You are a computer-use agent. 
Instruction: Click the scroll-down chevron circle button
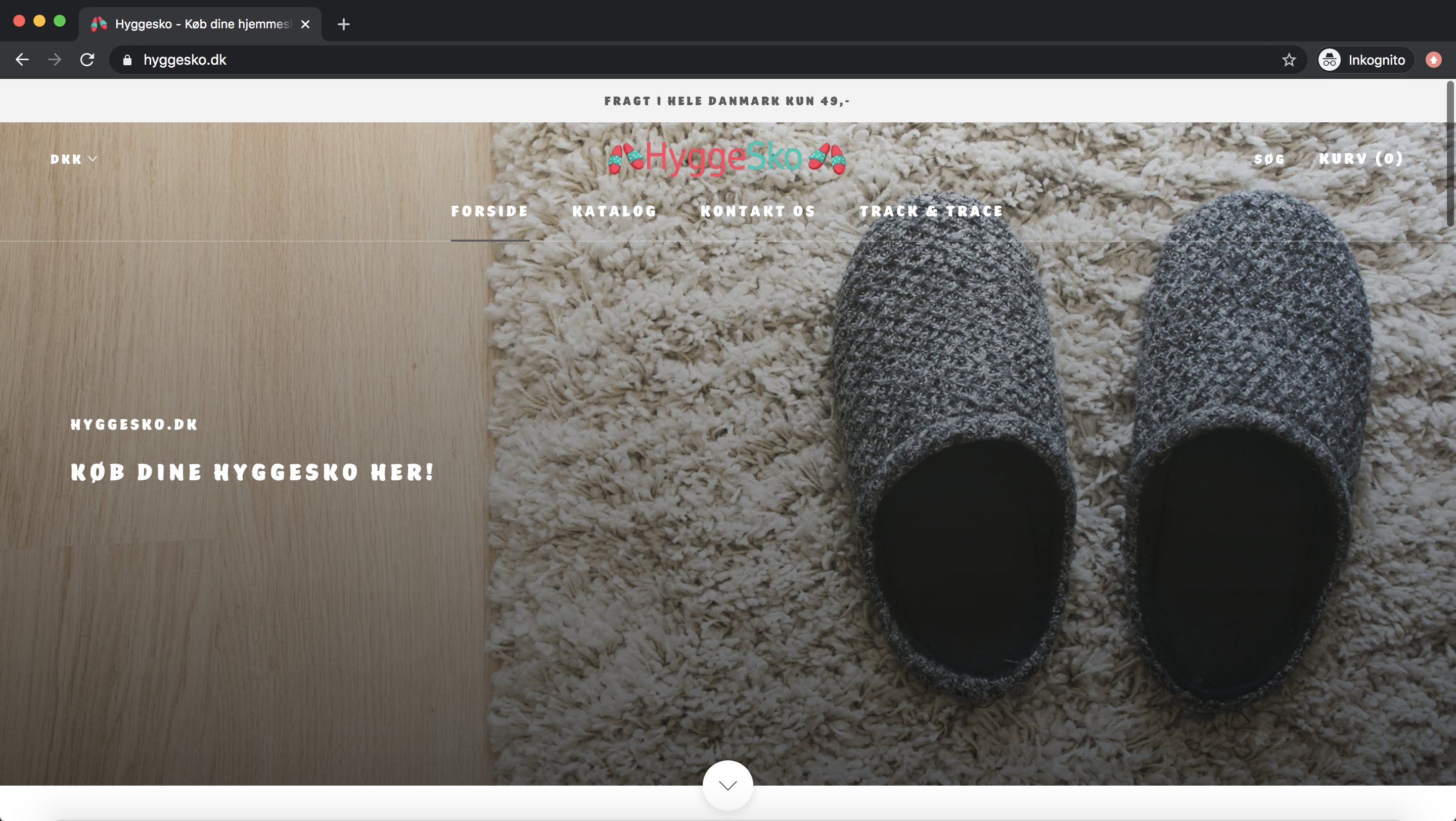[x=727, y=785]
